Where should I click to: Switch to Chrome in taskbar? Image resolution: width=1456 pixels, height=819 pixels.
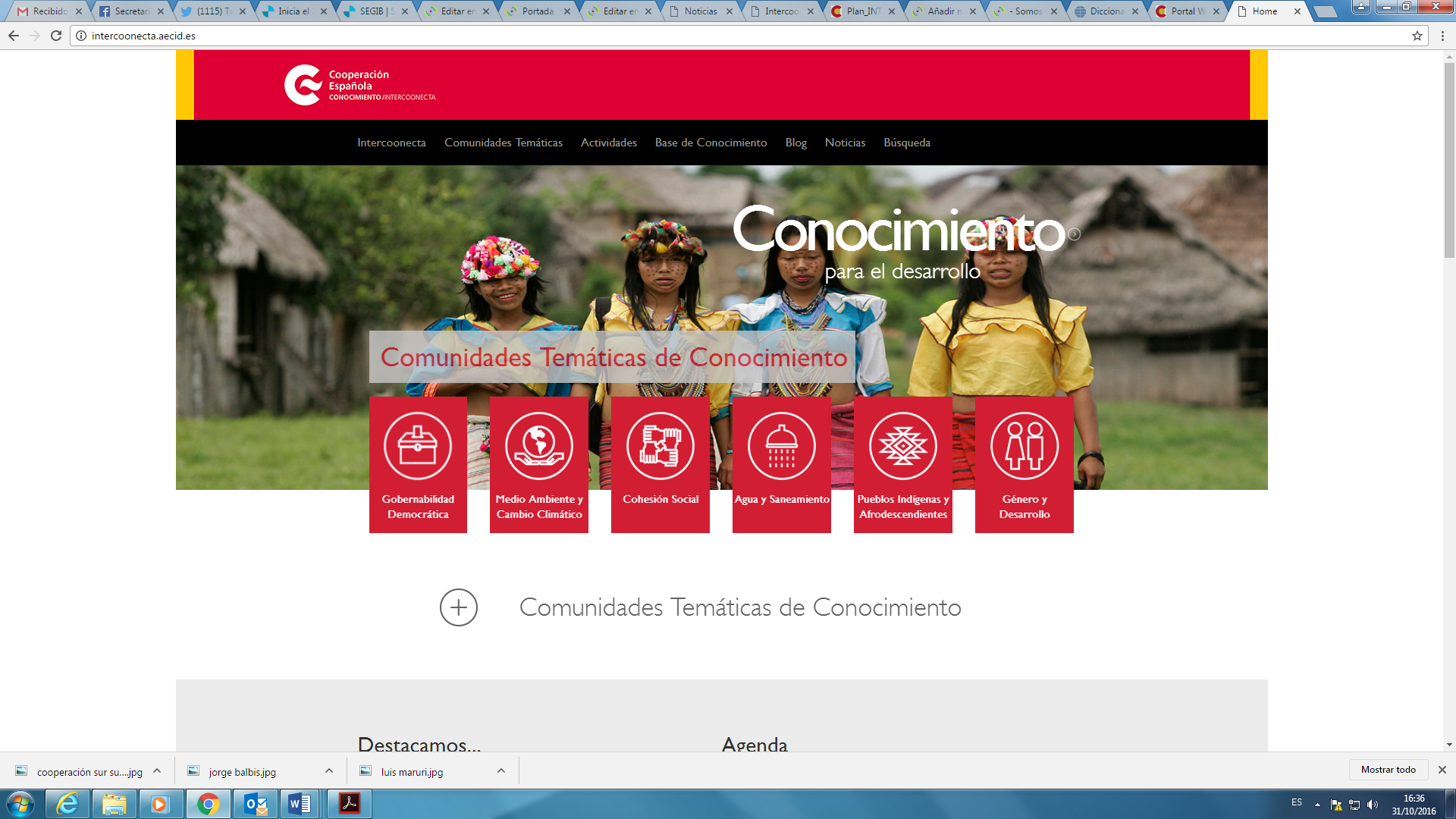208,804
